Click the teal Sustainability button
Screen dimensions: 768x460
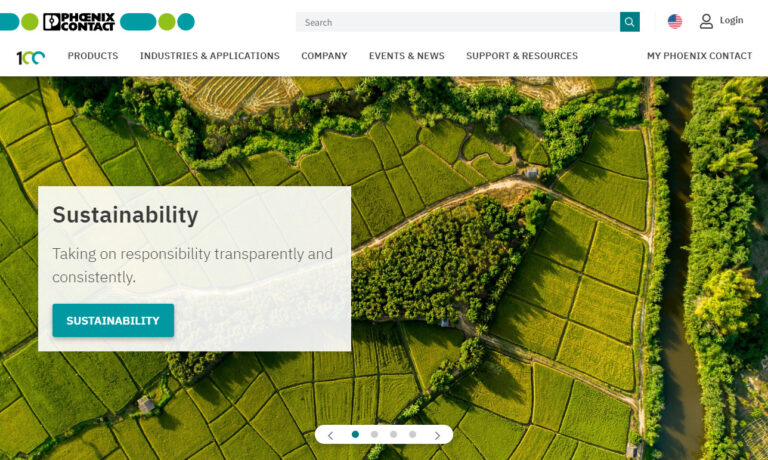(x=113, y=320)
